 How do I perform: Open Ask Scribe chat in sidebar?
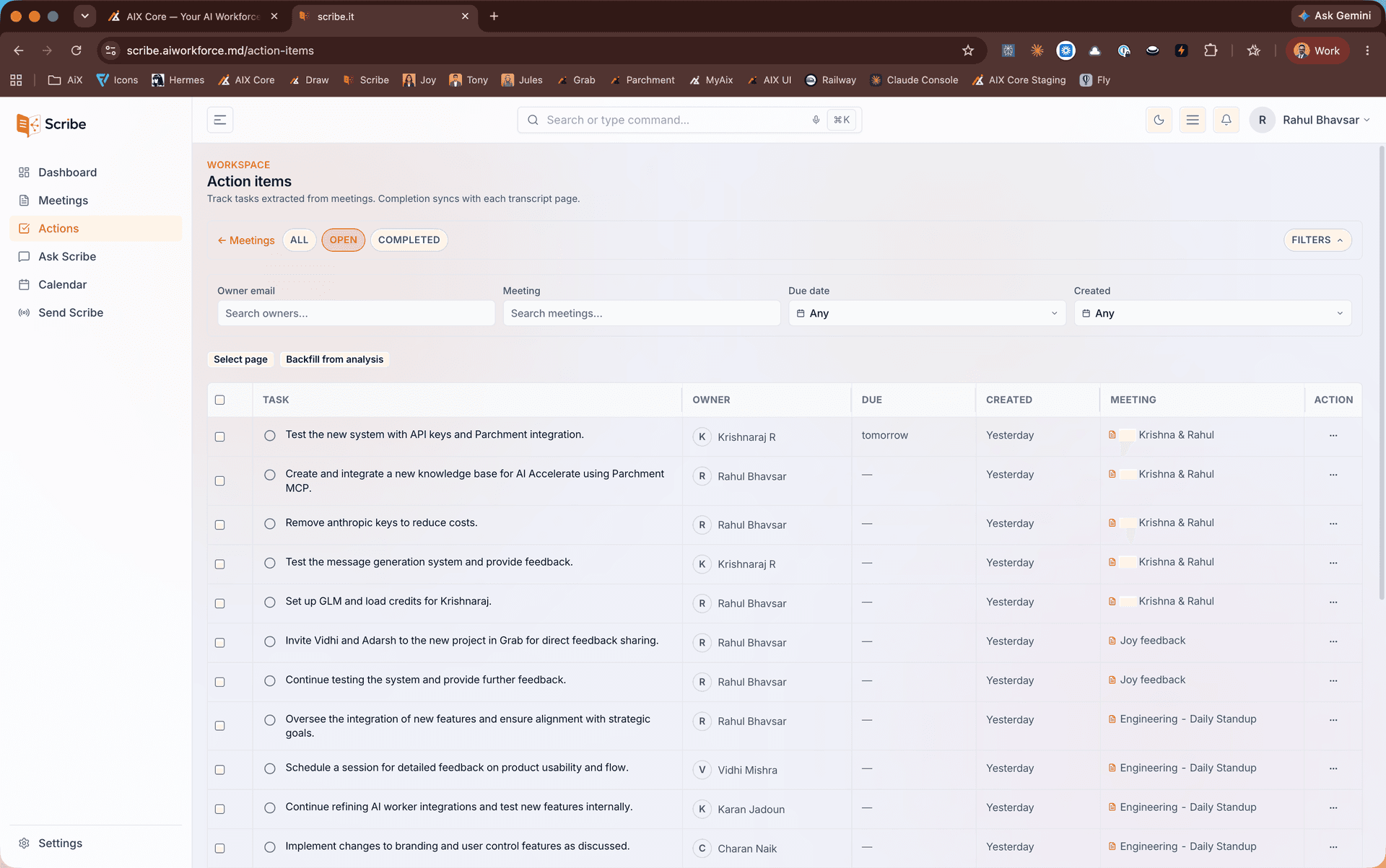point(95,256)
